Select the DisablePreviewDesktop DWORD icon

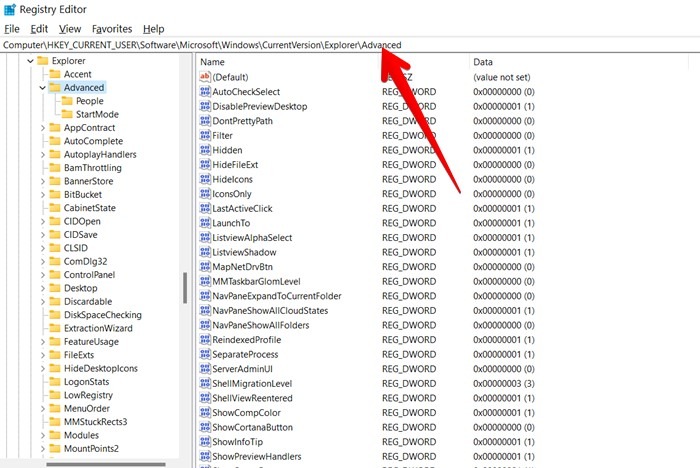(205, 106)
